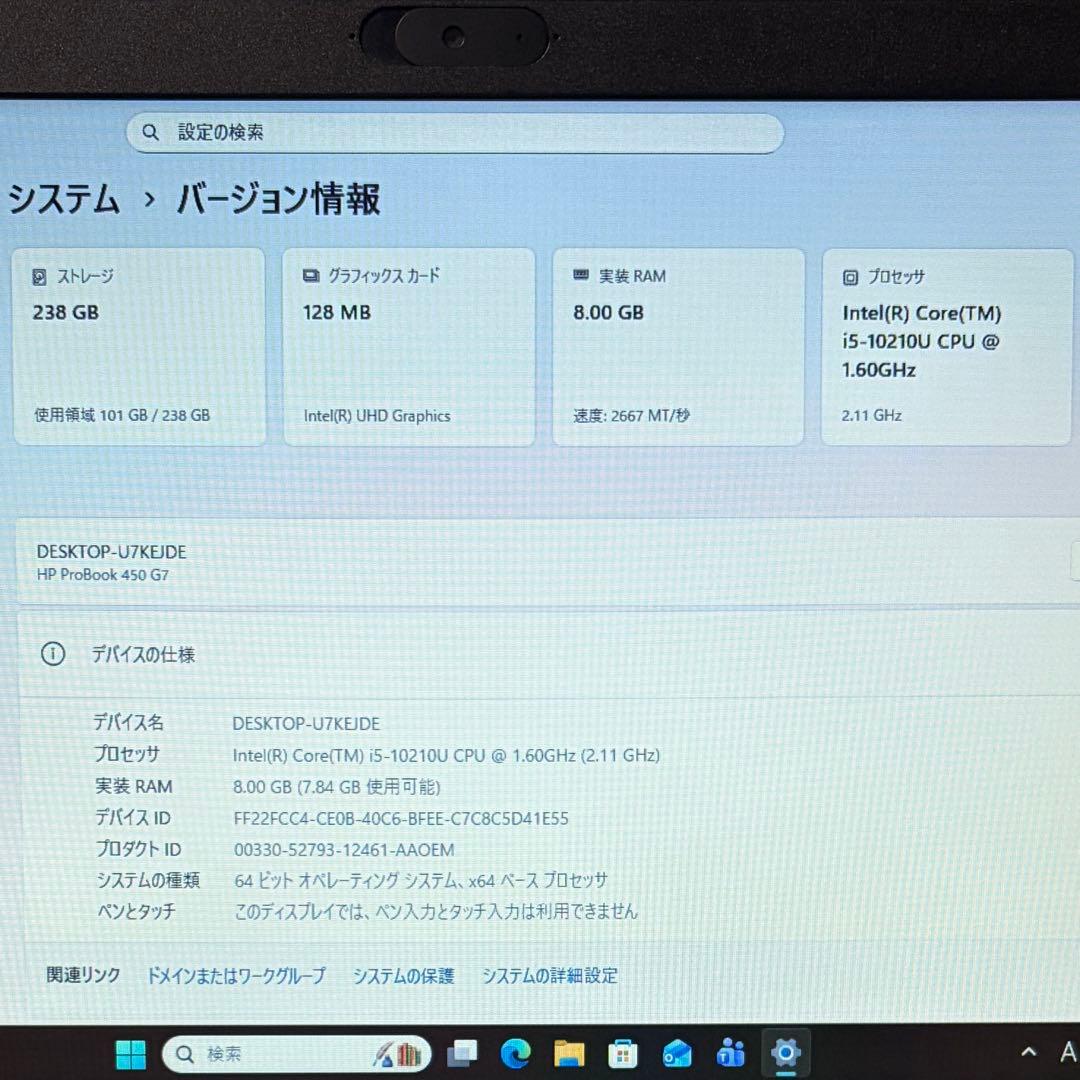Open File Explorer from taskbar

pos(569,1053)
